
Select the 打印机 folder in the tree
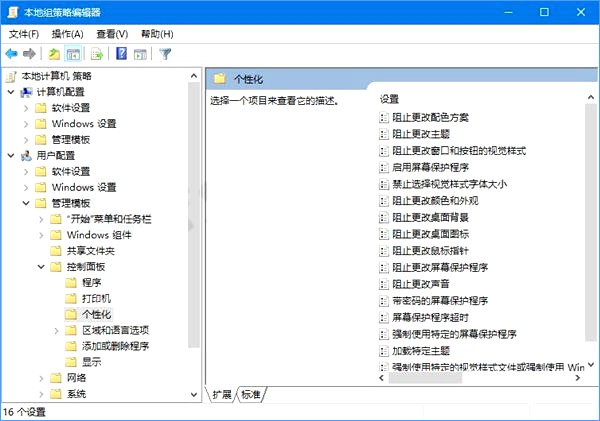pos(97,298)
